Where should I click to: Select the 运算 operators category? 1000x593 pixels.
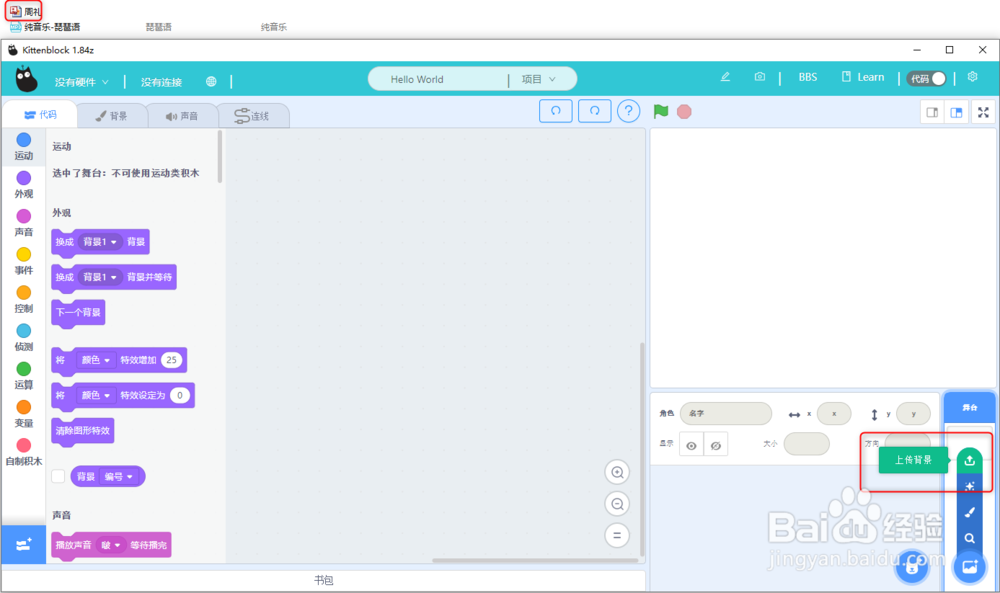click(24, 376)
